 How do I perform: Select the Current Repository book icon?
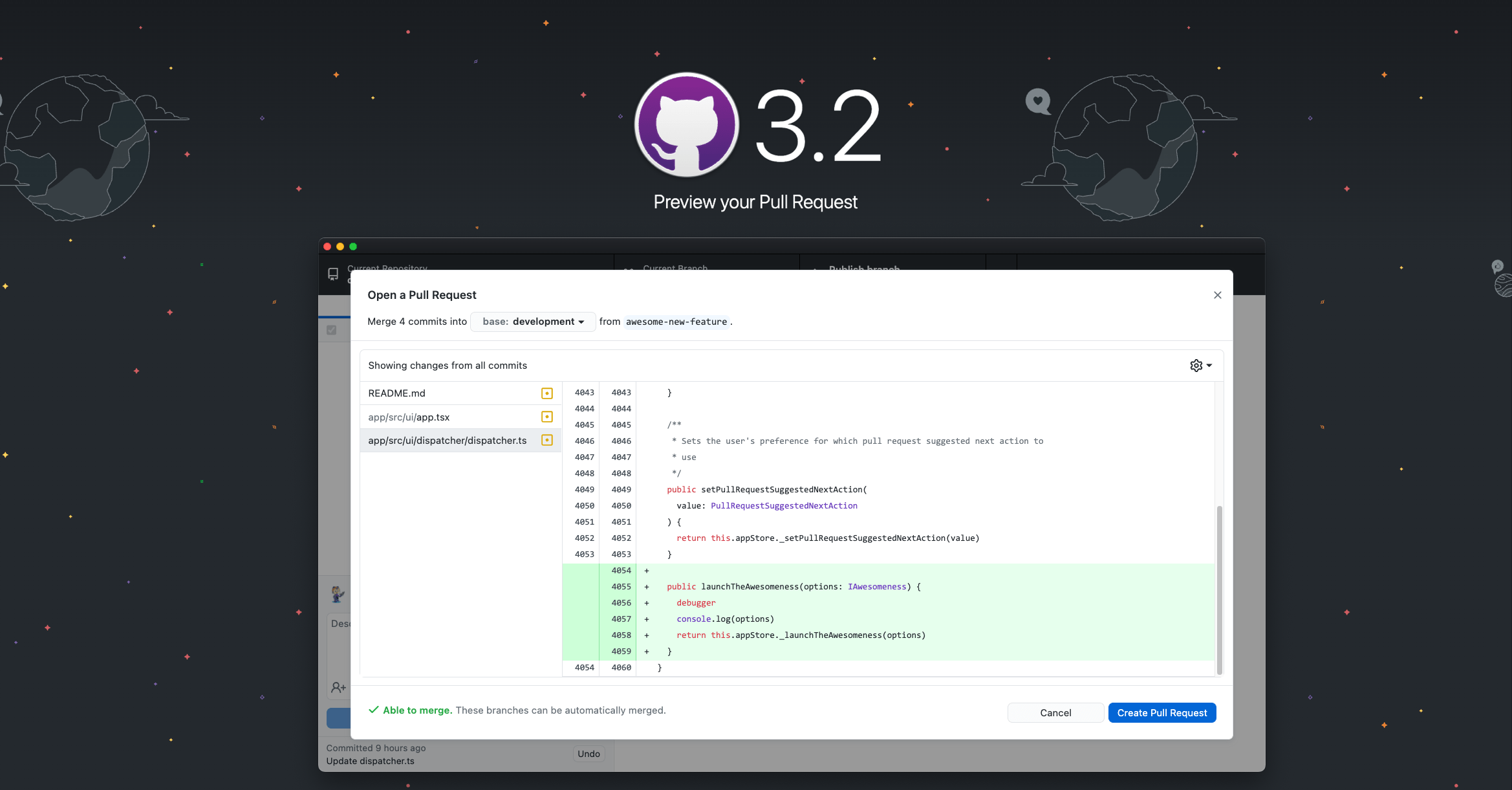pyautogui.click(x=334, y=274)
